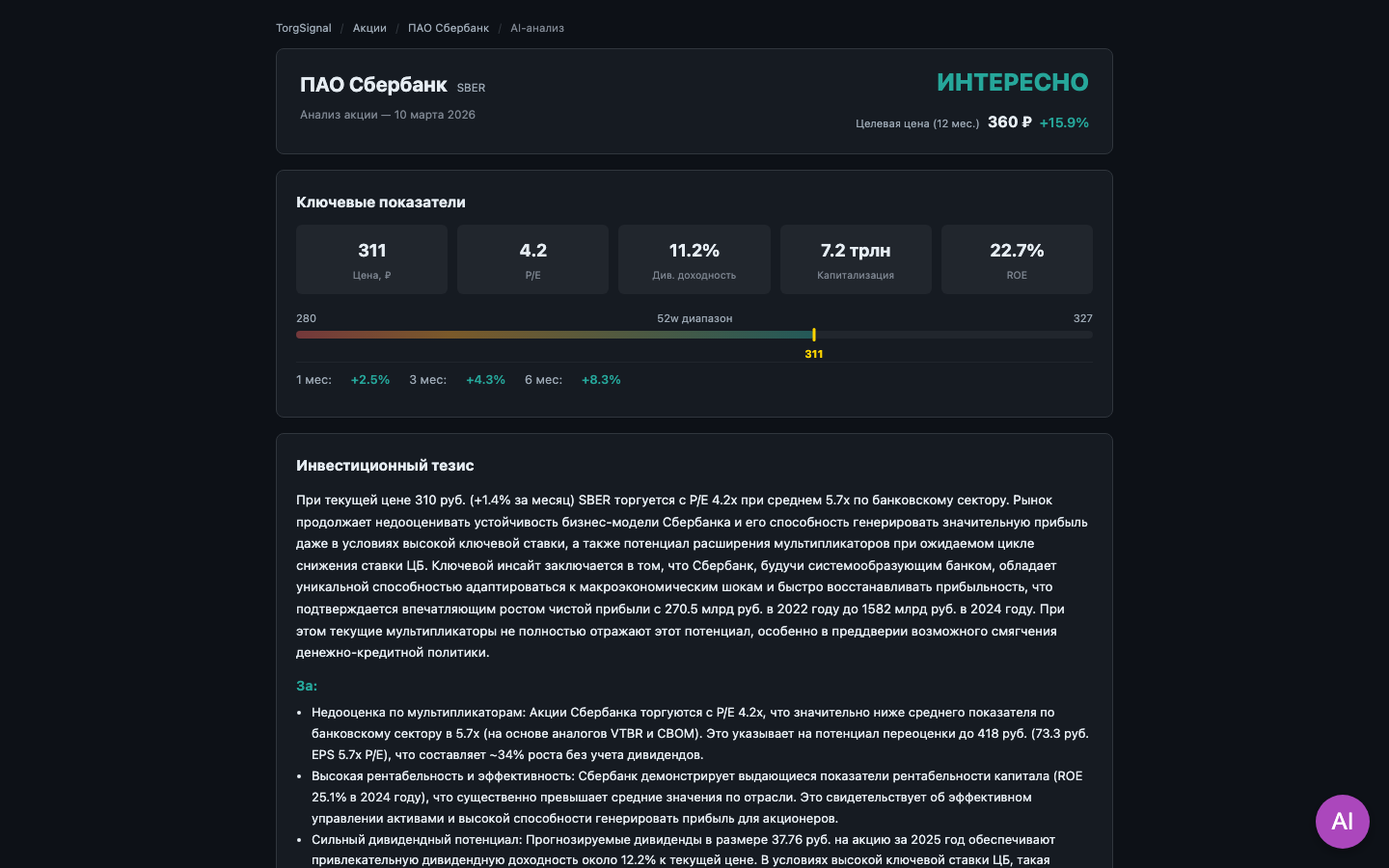1389x868 pixels.
Task: Click the 52w range bar low end
Action: tap(301, 335)
